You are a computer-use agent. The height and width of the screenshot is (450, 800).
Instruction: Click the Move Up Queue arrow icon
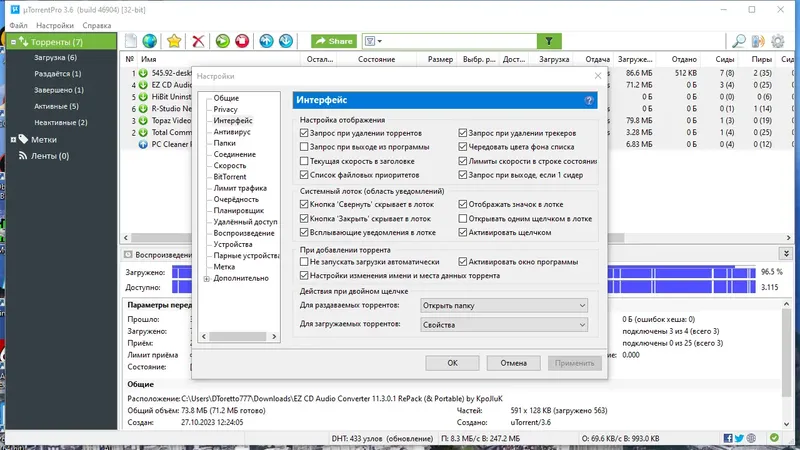click(x=266, y=41)
